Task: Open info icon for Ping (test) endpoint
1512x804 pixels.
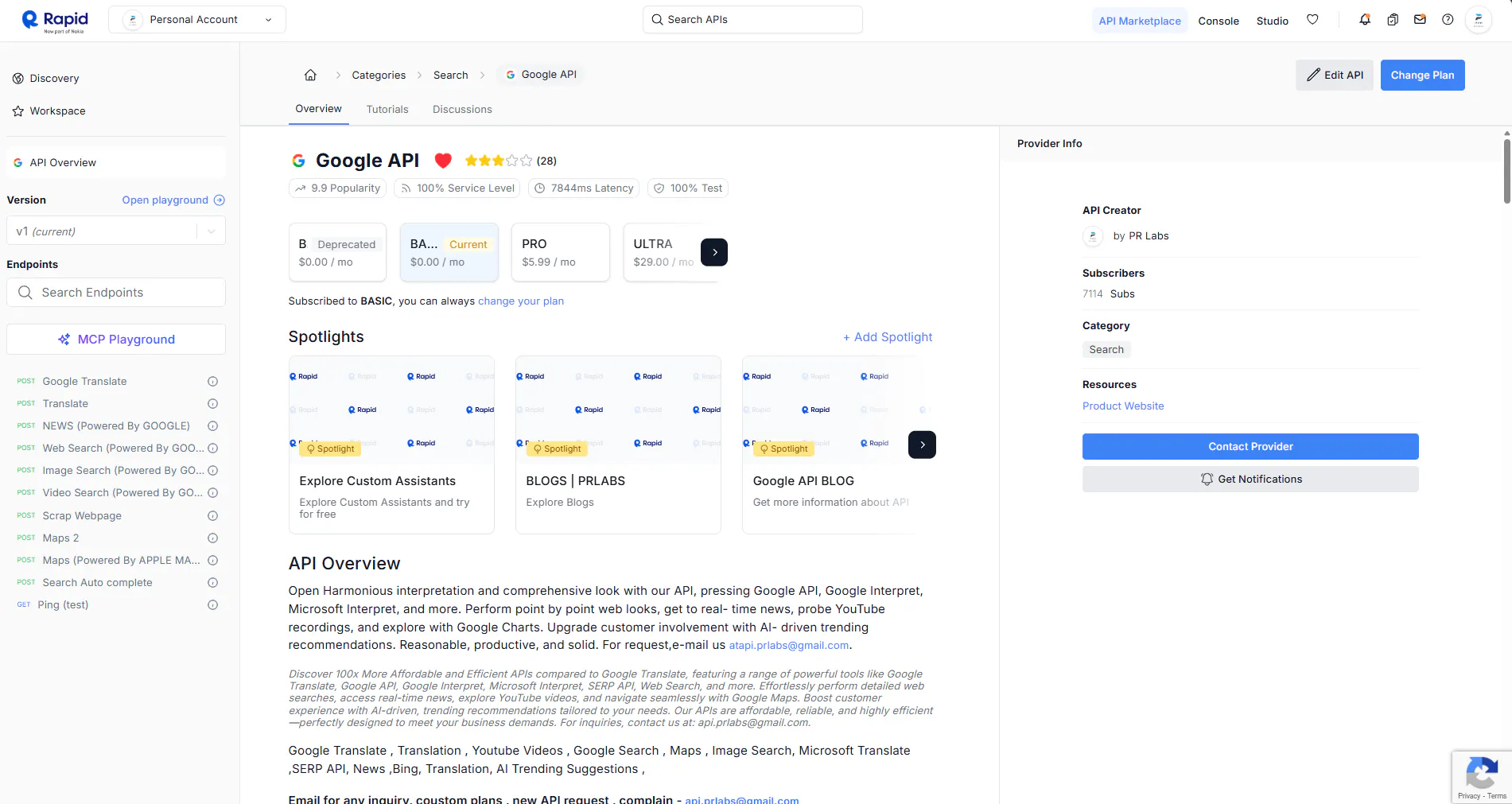Action: (x=212, y=605)
